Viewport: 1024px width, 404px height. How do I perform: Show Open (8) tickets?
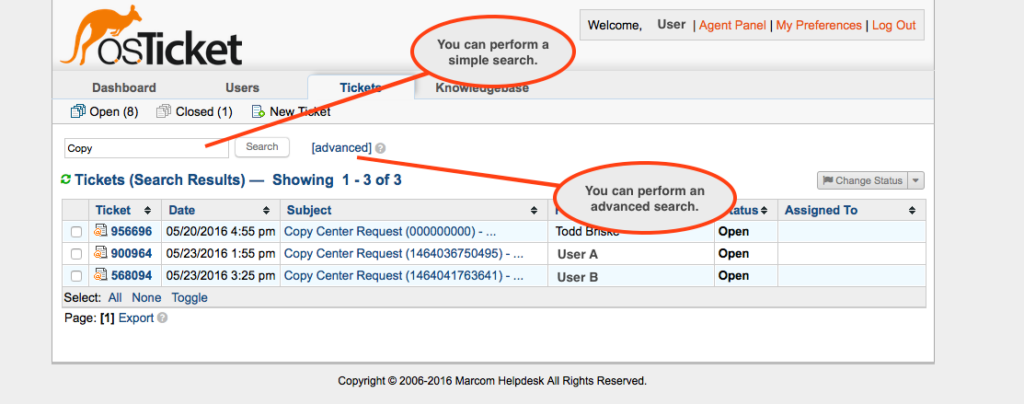pyautogui.click(x=104, y=112)
